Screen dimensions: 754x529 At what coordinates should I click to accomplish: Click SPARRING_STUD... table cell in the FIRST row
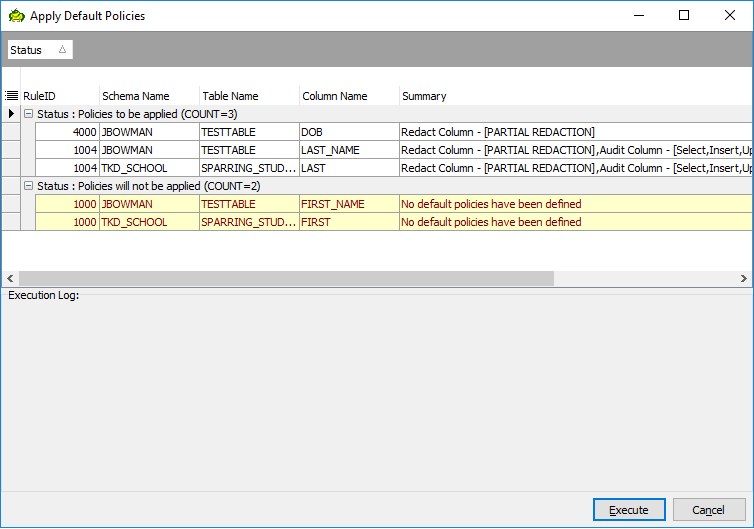(249, 222)
